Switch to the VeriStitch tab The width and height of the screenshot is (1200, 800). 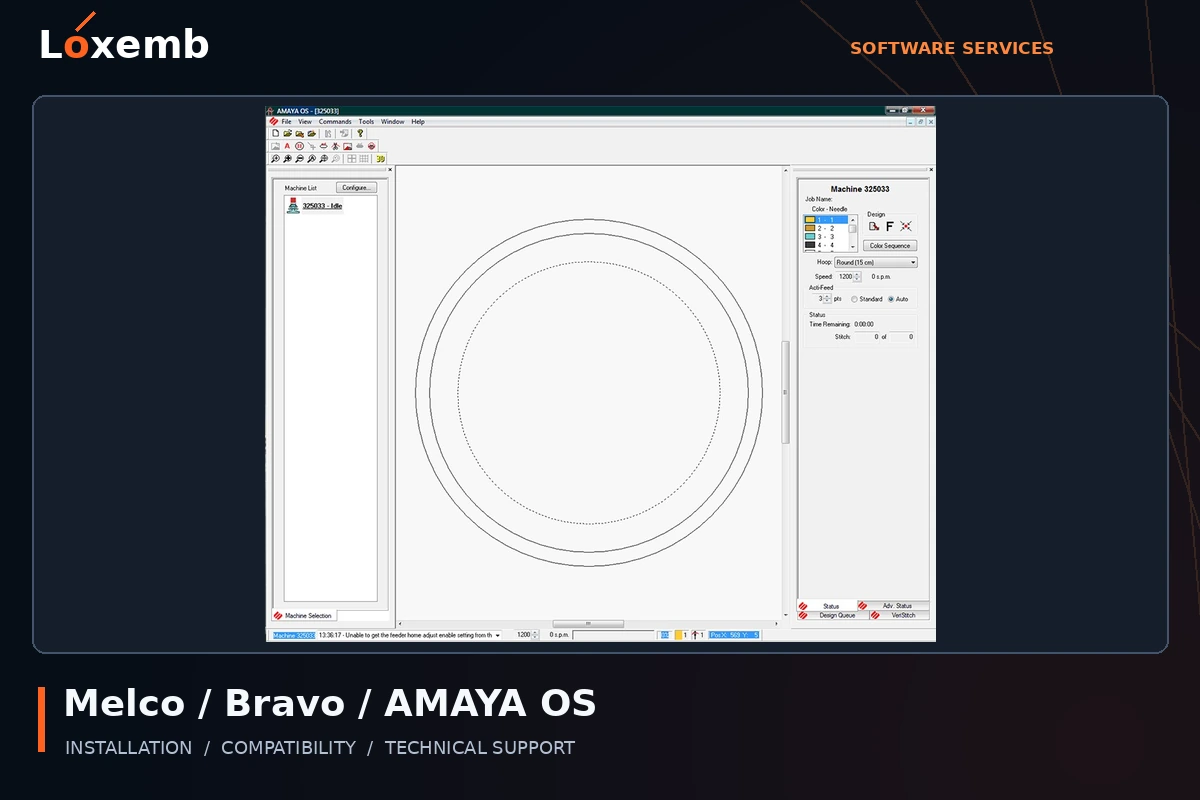point(900,616)
